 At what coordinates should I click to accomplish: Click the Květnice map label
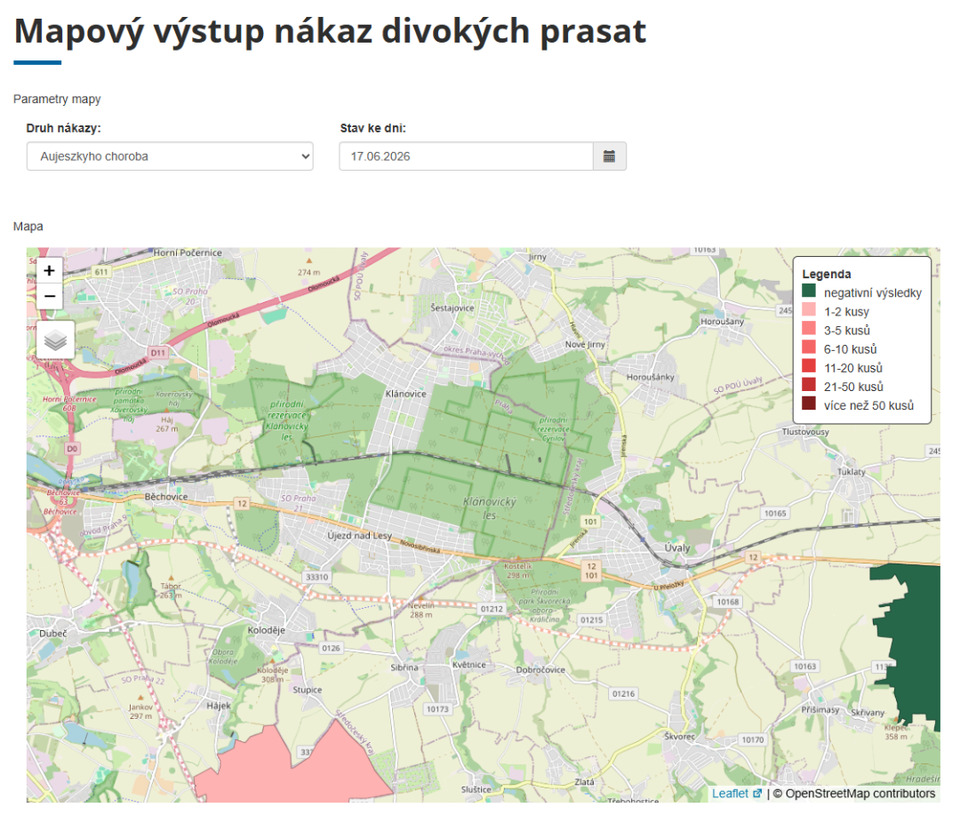pyautogui.click(x=469, y=665)
